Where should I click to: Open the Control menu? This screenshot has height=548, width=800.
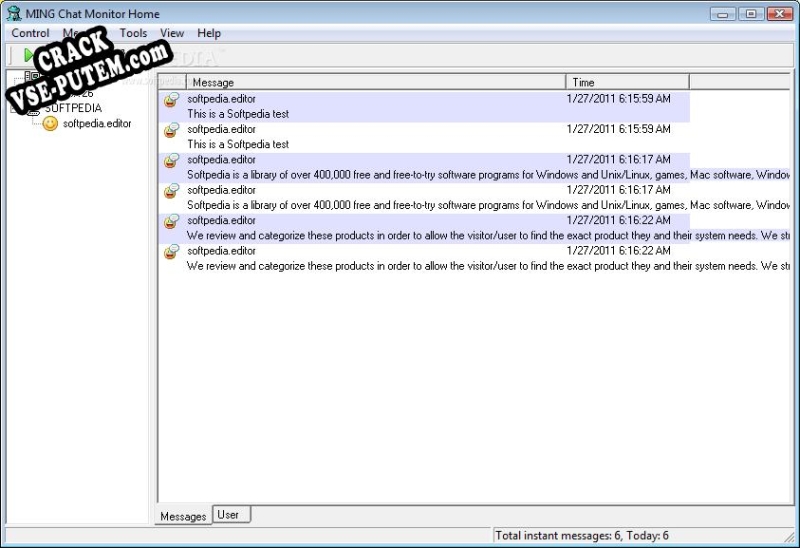coord(30,33)
